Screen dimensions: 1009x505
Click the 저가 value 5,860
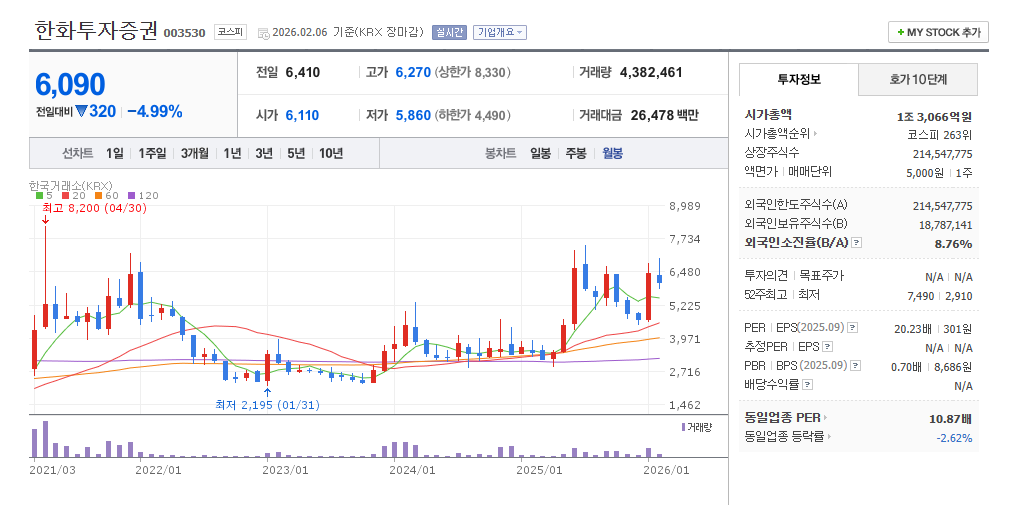coord(413,115)
